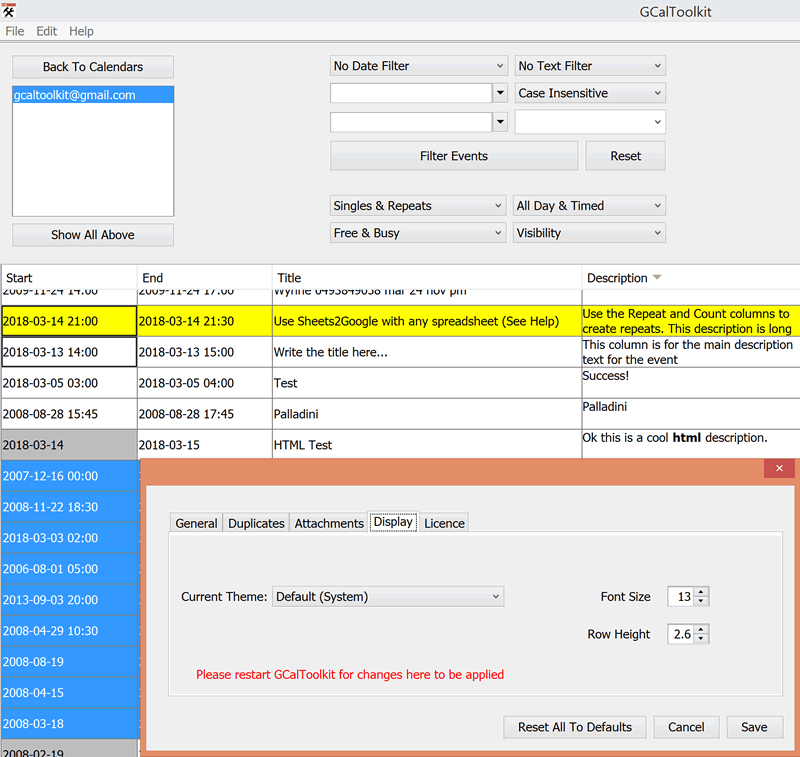Open the second date field's calendar arrow

(500, 122)
